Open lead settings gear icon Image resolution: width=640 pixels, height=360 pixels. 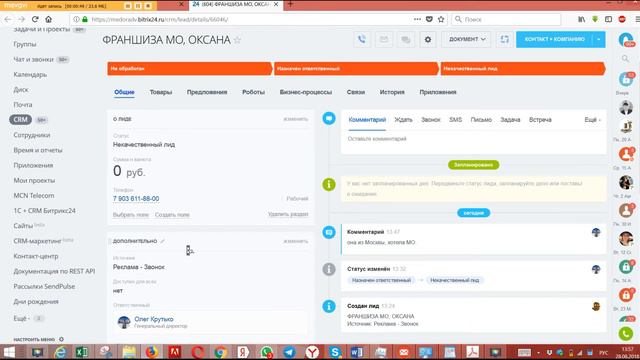[x=428, y=40]
